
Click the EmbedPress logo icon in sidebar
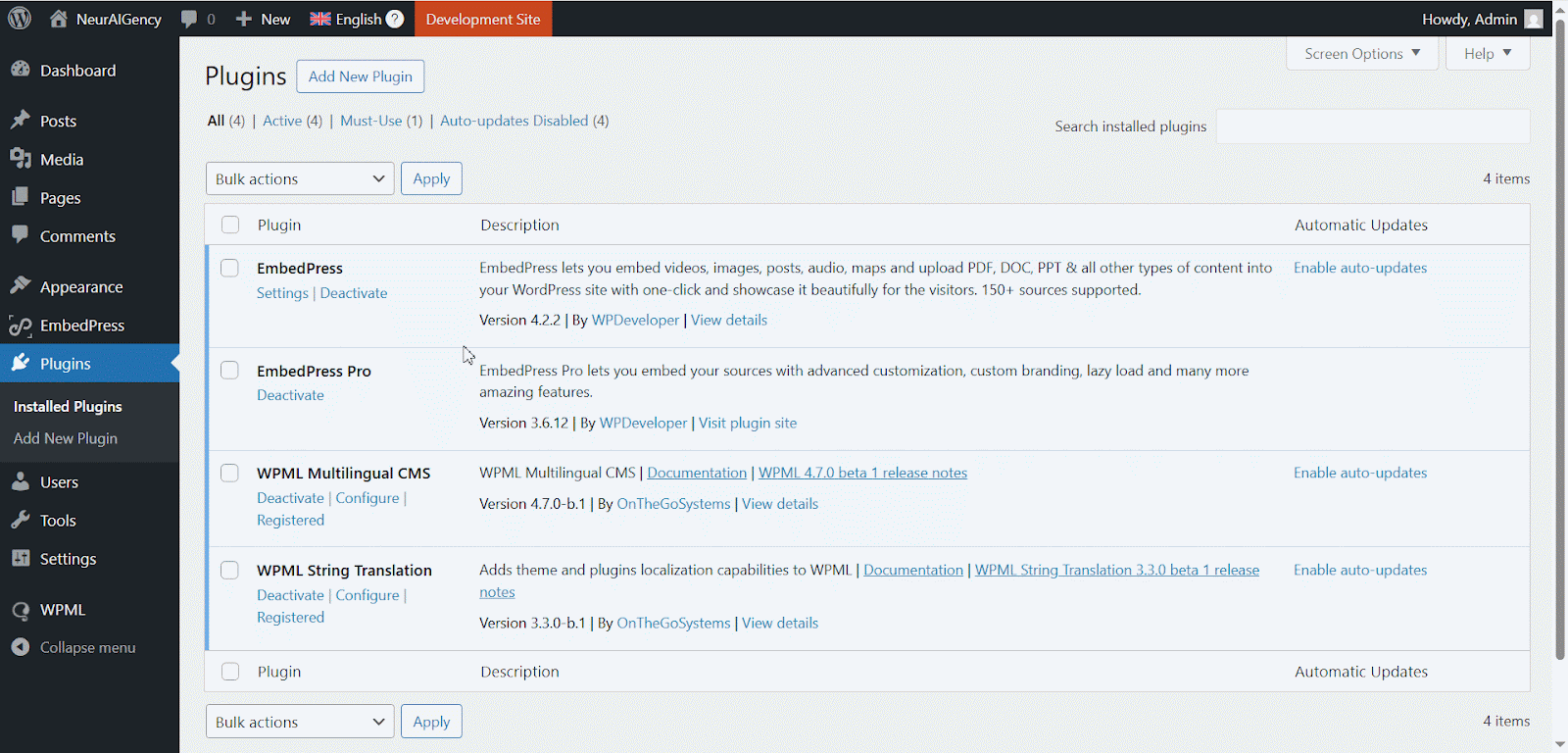click(x=21, y=326)
